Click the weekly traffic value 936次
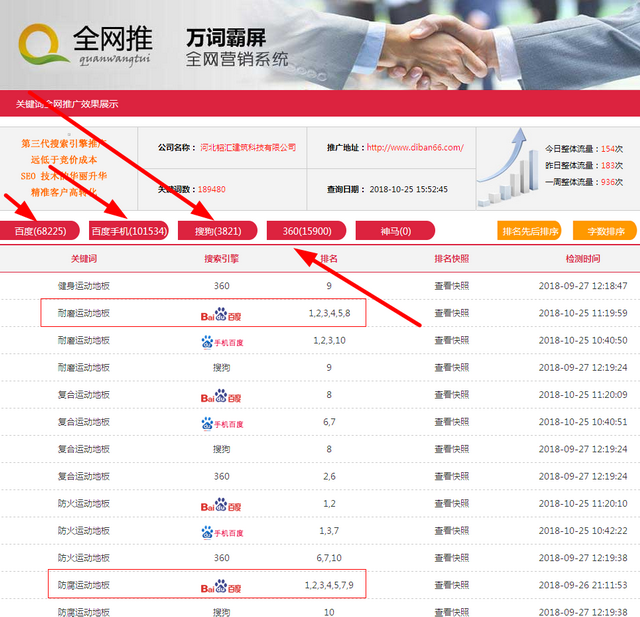The height and width of the screenshot is (617, 640). 612,182
